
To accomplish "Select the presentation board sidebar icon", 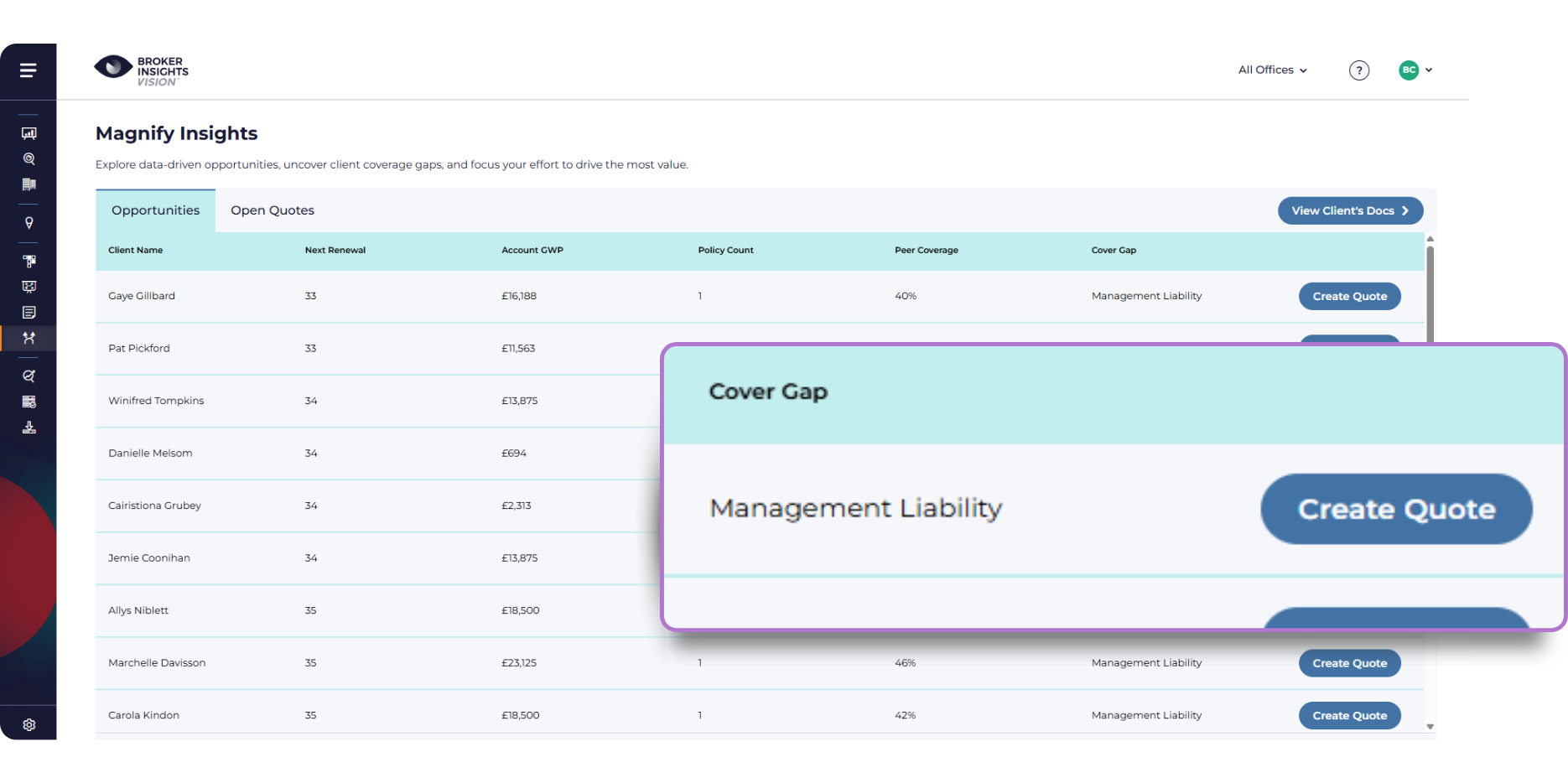I will tap(29, 287).
